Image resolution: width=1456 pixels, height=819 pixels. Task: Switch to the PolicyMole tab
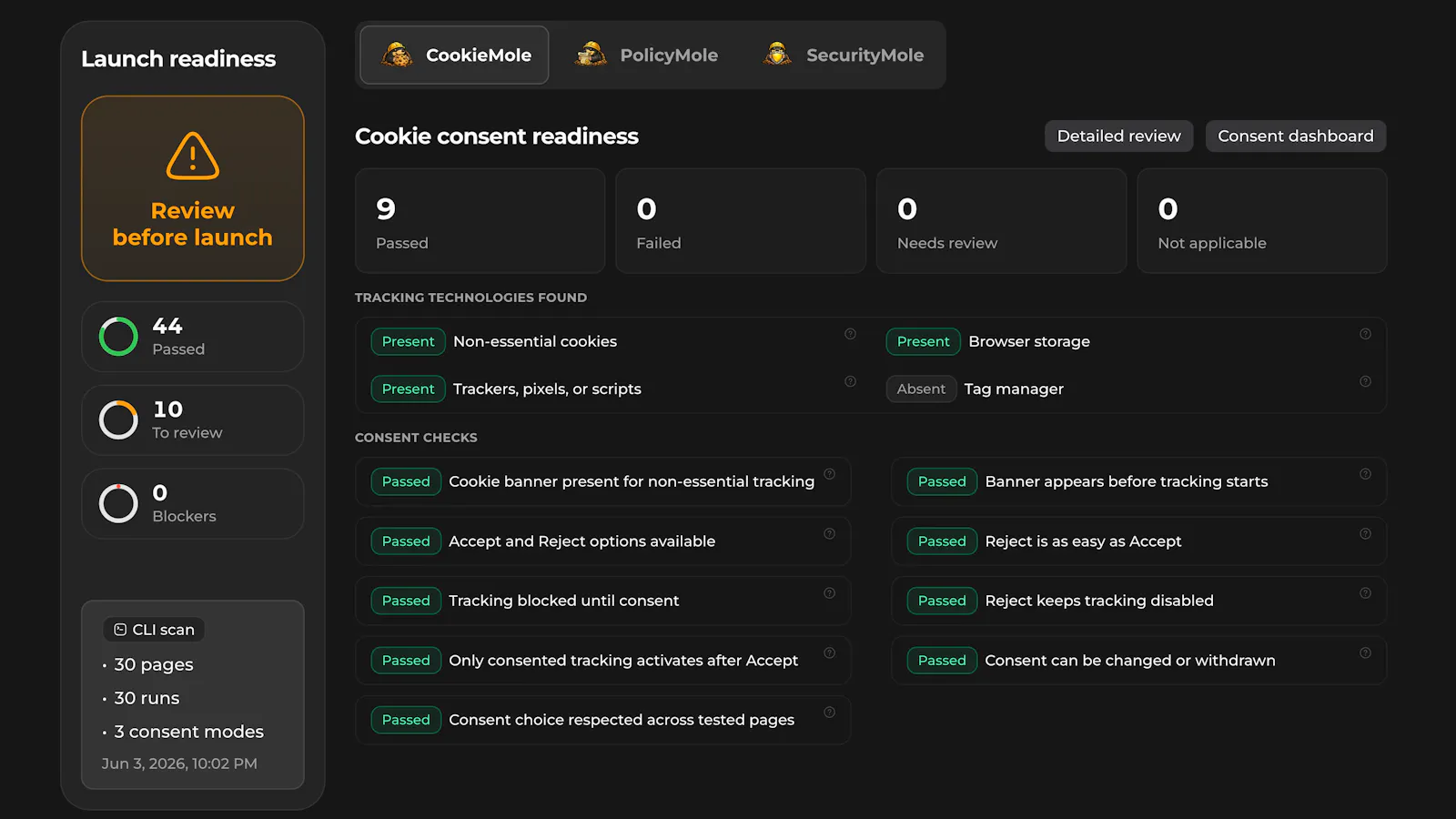point(647,56)
